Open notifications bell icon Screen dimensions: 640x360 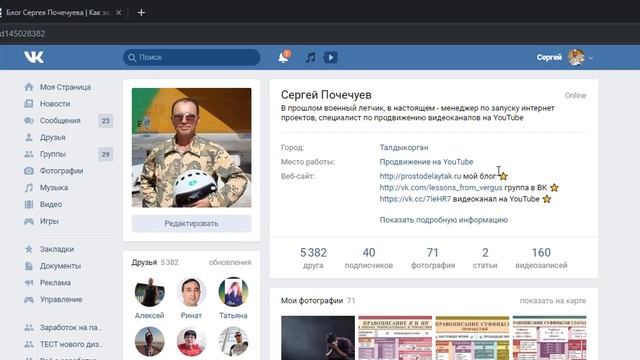(283, 57)
